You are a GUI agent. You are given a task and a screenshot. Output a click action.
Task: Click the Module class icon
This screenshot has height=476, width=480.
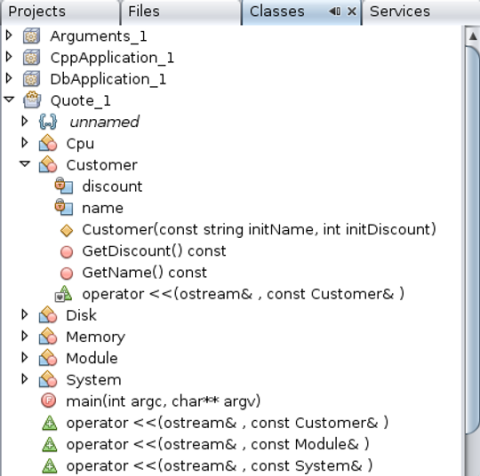click(x=48, y=358)
